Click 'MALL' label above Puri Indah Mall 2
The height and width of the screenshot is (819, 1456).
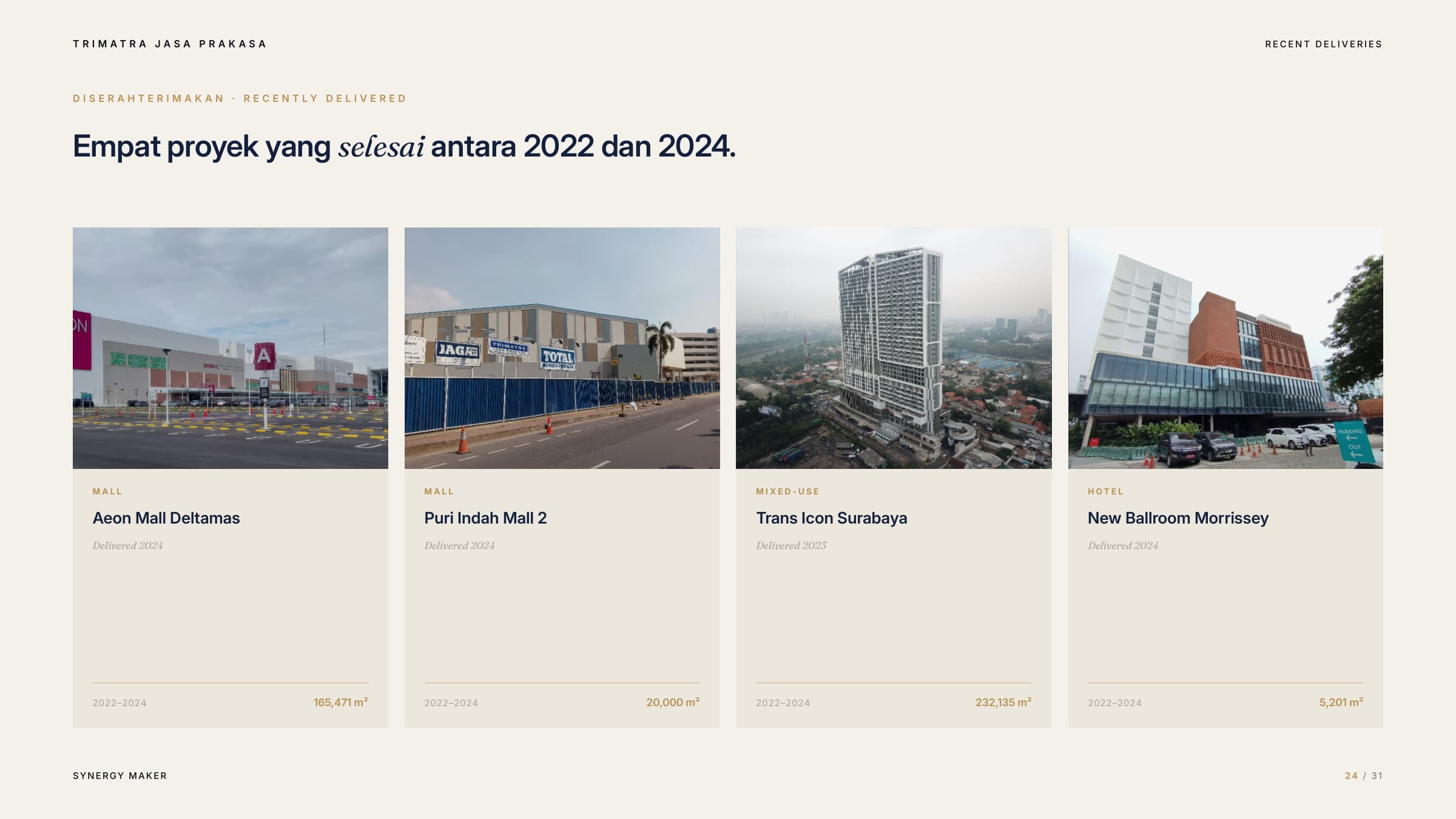(439, 491)
